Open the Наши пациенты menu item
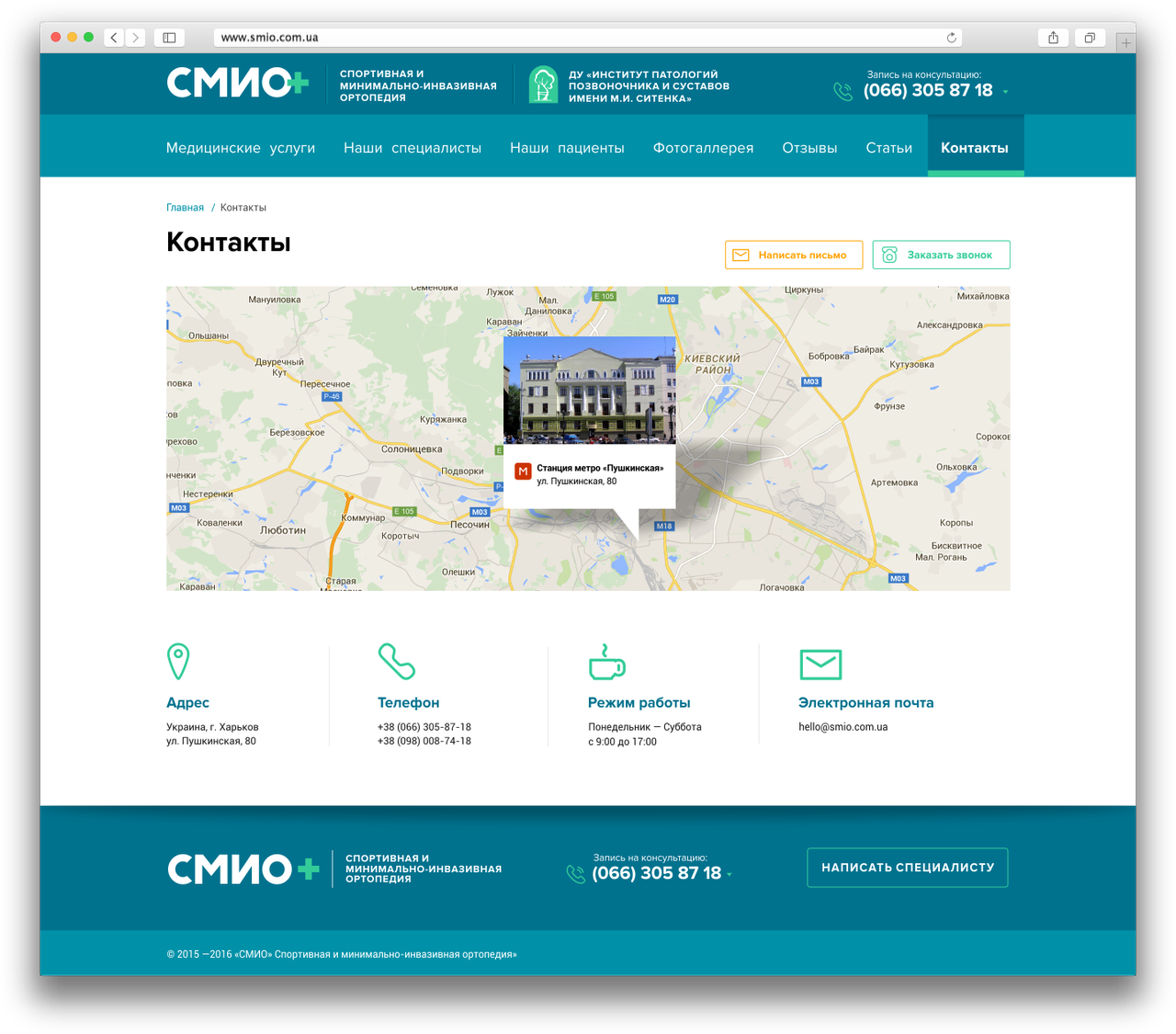 (x=567, y=148)
